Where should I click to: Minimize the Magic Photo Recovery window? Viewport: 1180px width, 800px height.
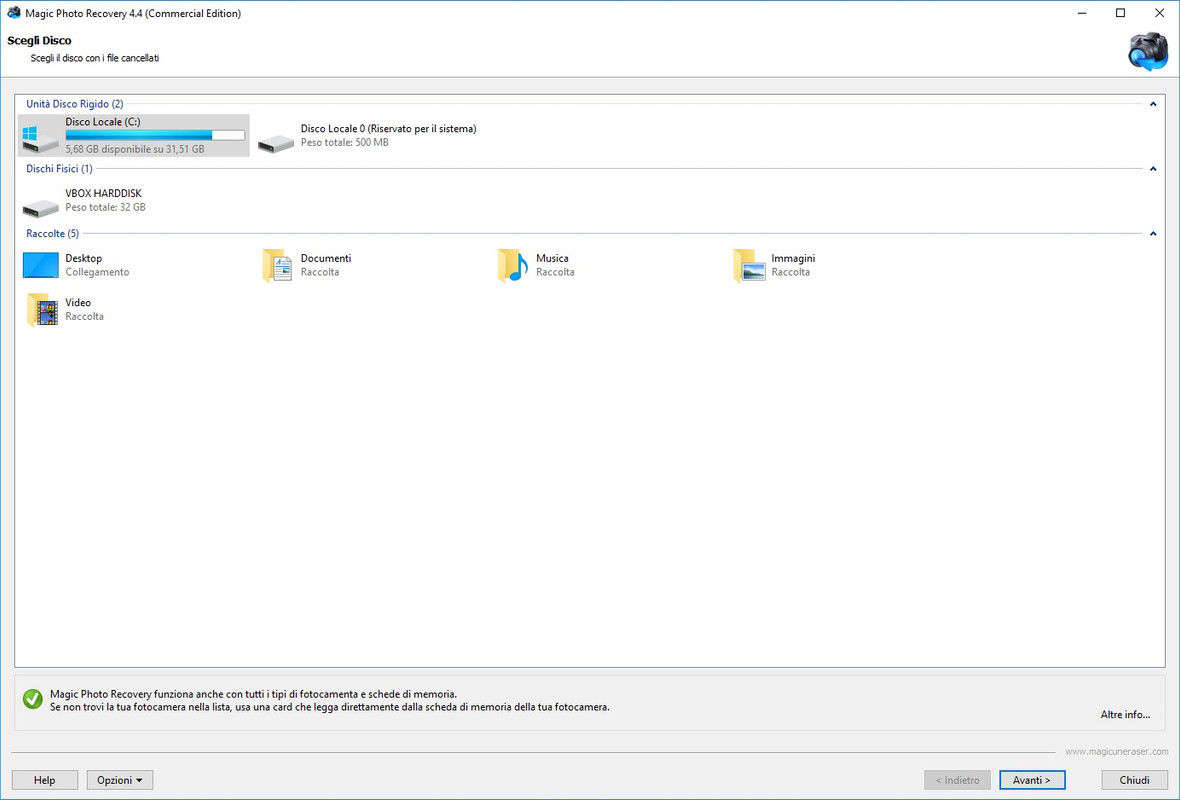tap(1082, 13)
